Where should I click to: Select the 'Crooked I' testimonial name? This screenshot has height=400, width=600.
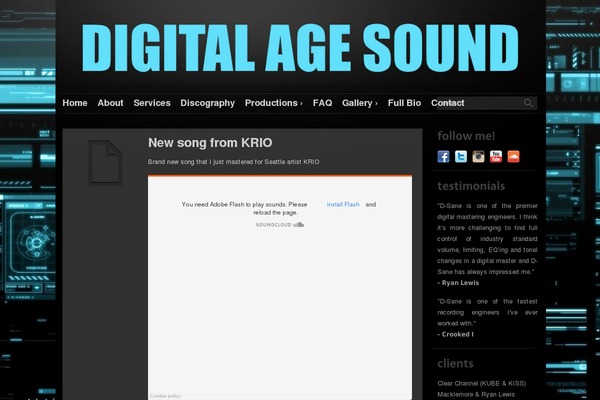[x=457, y=334]
